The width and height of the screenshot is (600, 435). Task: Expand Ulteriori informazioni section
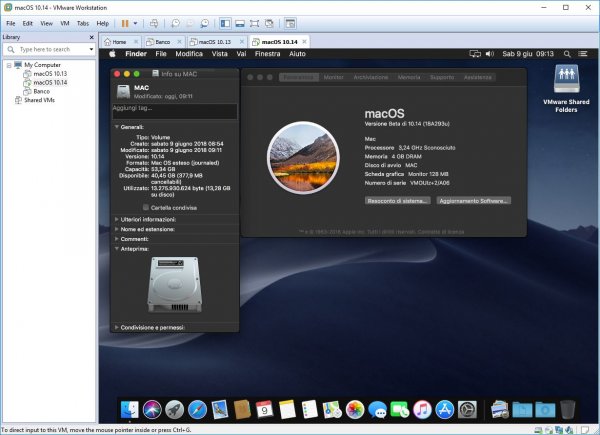pyautogui.click(x=116, y=218)
